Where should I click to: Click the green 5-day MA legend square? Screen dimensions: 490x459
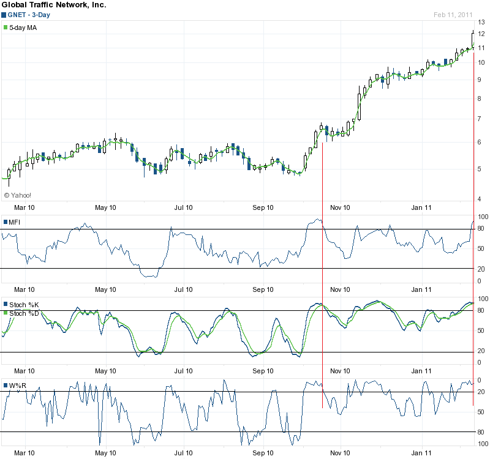click(x=5, y=27)
